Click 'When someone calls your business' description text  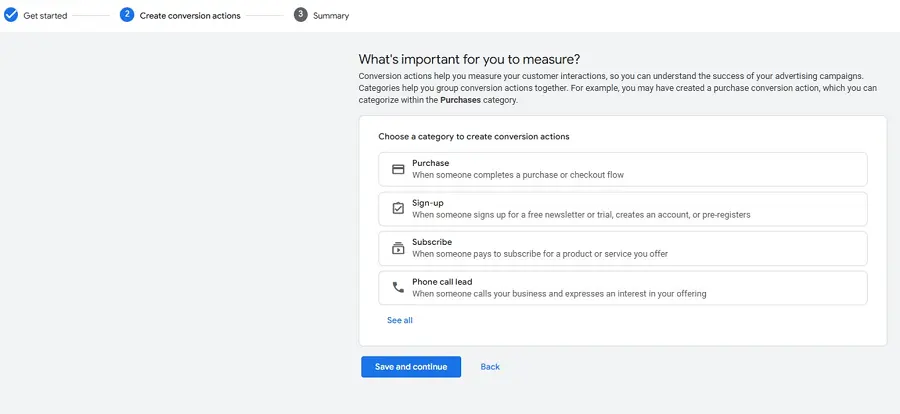(559, 294)
